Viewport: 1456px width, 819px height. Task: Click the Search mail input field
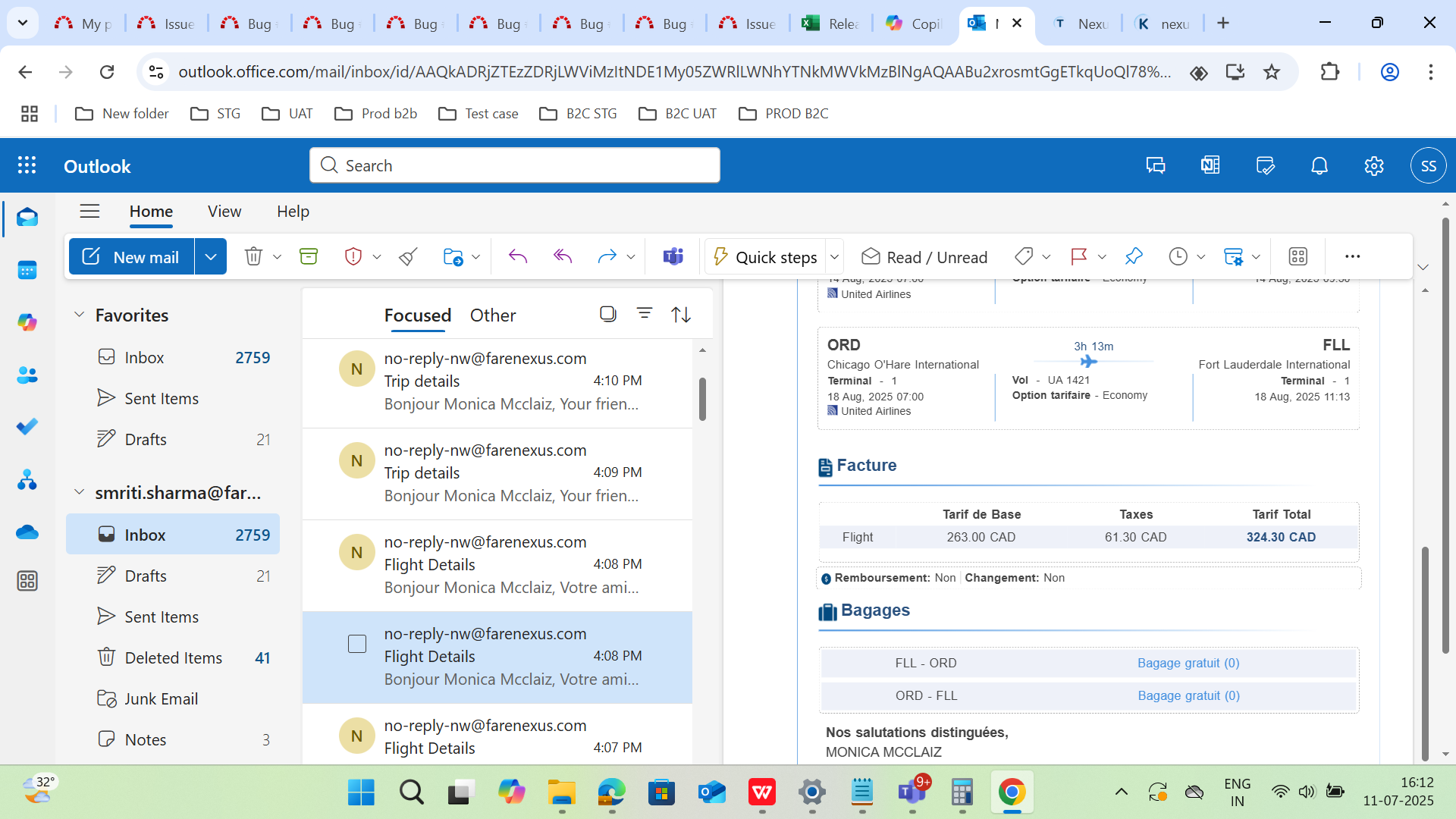(x=515, y=165)
